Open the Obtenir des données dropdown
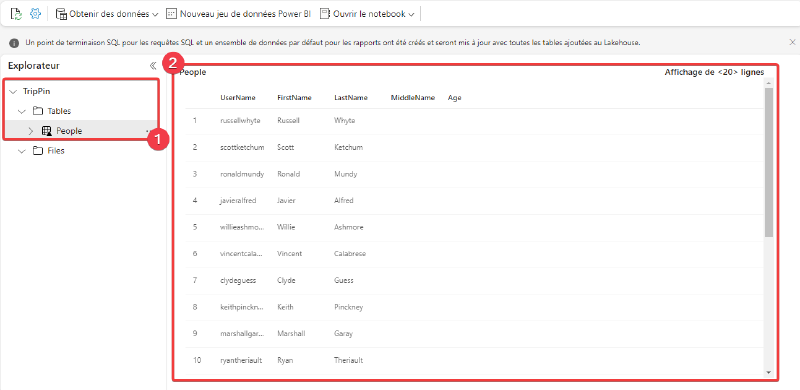The image size is (800, 390). 107,14
